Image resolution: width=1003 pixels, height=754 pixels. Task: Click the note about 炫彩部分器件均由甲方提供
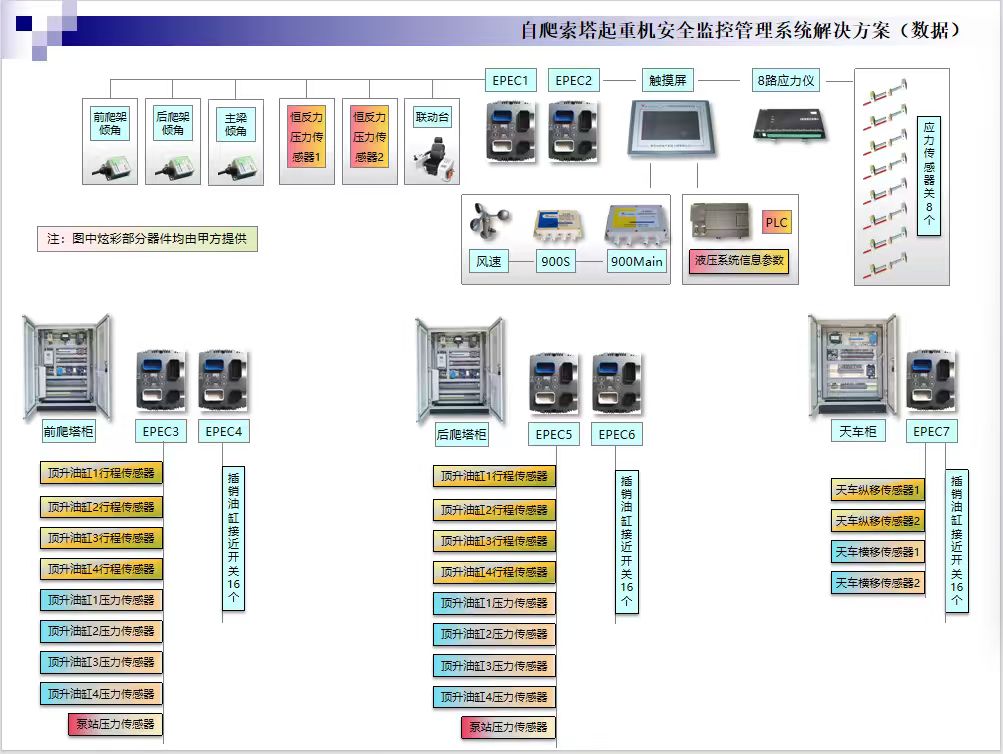click(x=147, y=240)
